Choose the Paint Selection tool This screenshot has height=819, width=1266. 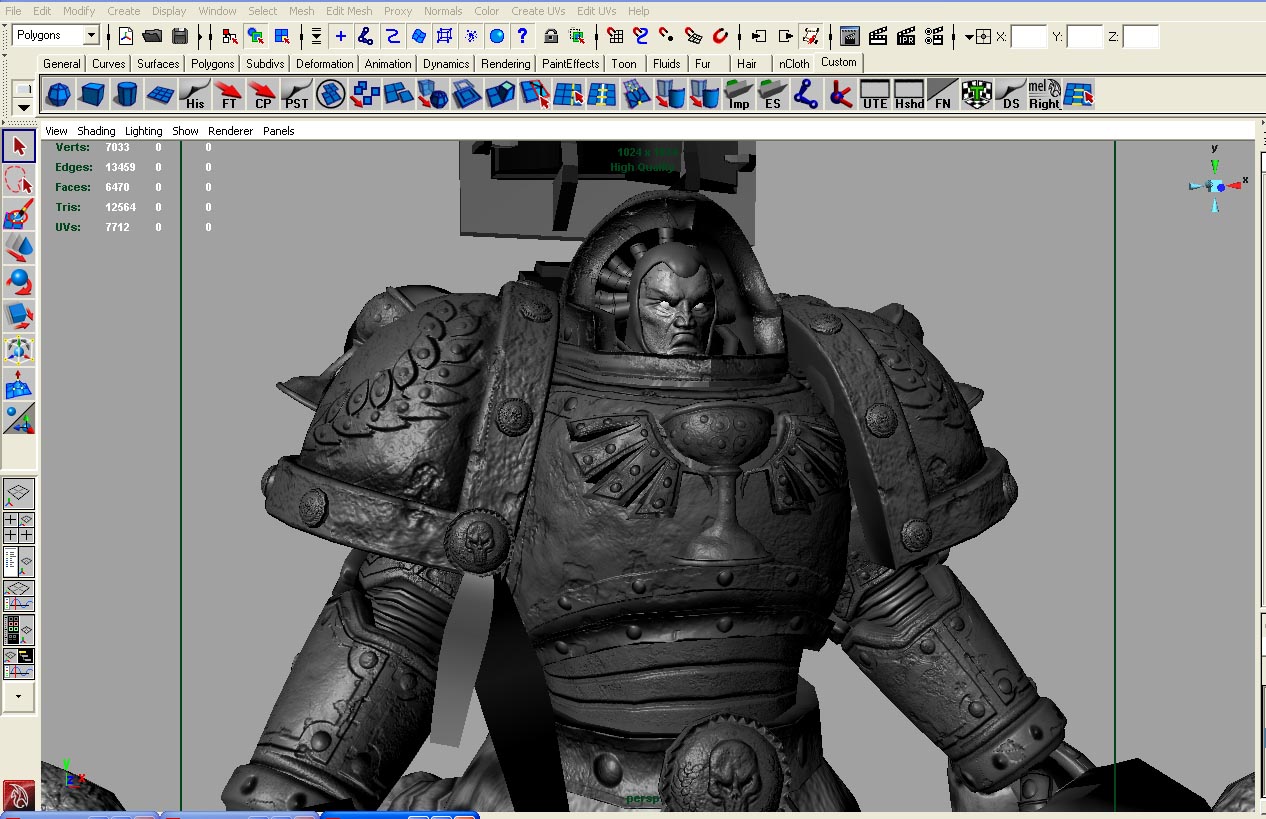tap(19, 214)
